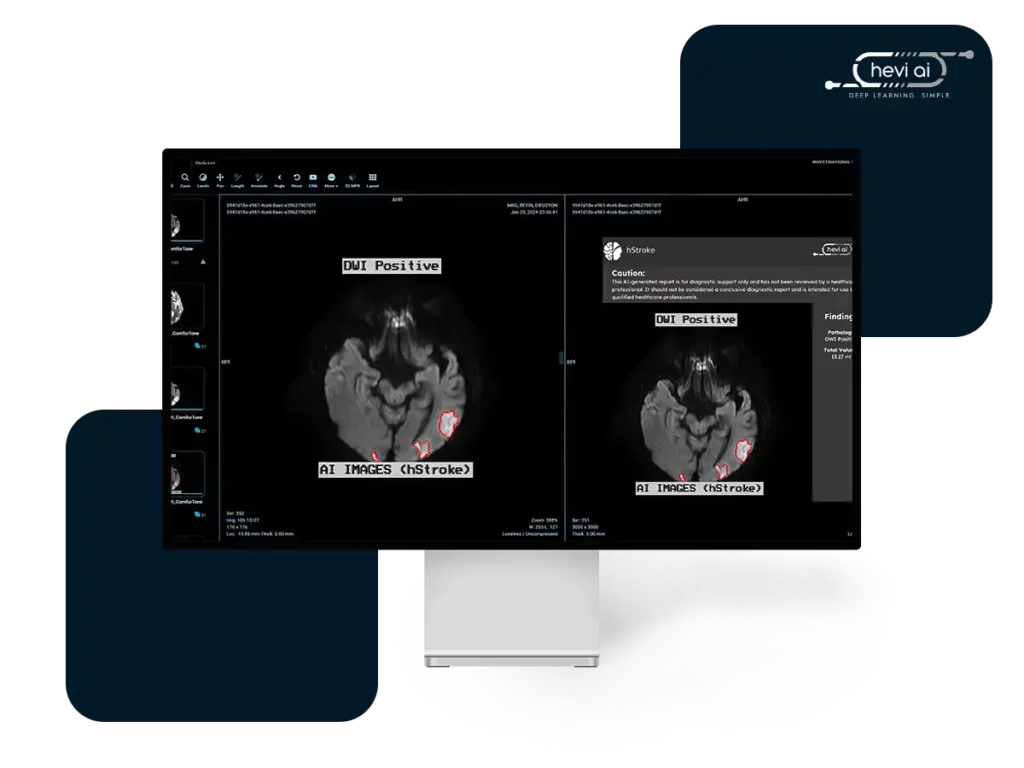Viewport: 1024px width, 768px height.
Task: Select the second ComforTone series thumbnail
Action: (187, 304)
